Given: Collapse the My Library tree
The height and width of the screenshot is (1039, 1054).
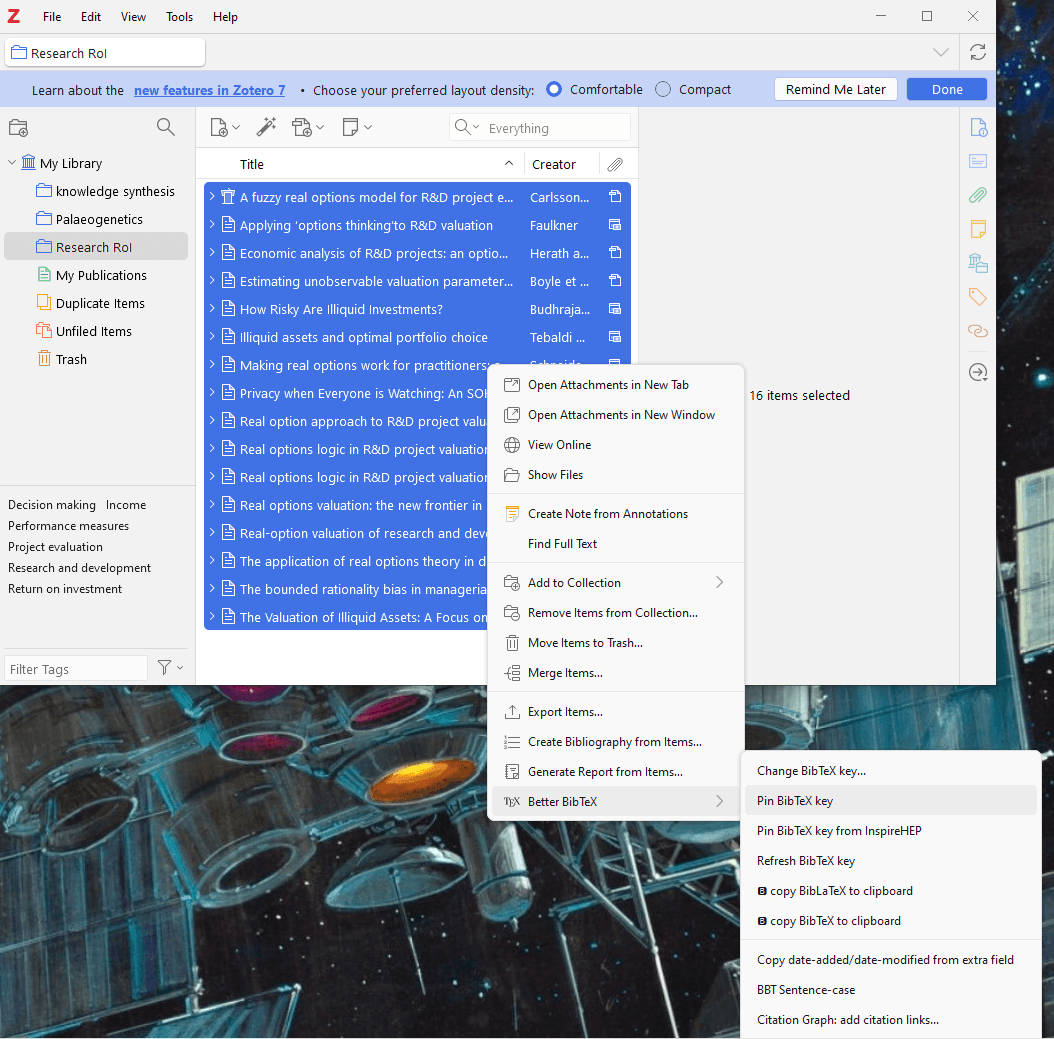Looking at the screenshot, I should (12, 163).
